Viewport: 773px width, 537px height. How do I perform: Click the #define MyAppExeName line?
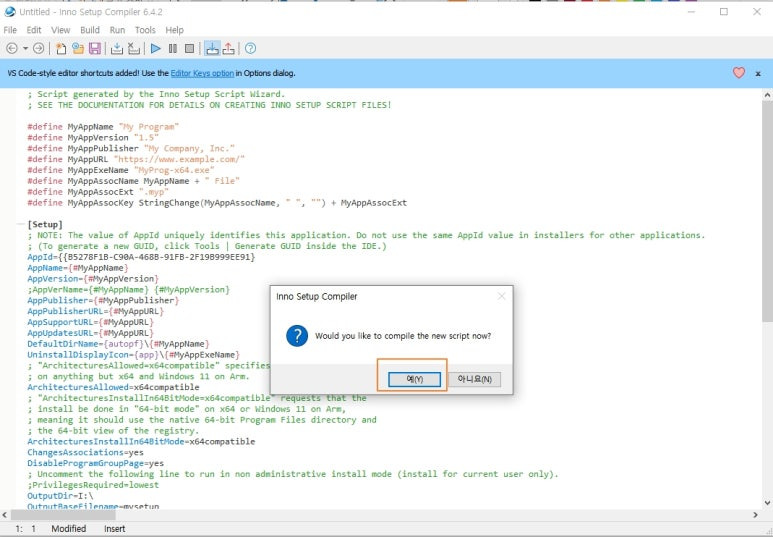coord(121,170)
